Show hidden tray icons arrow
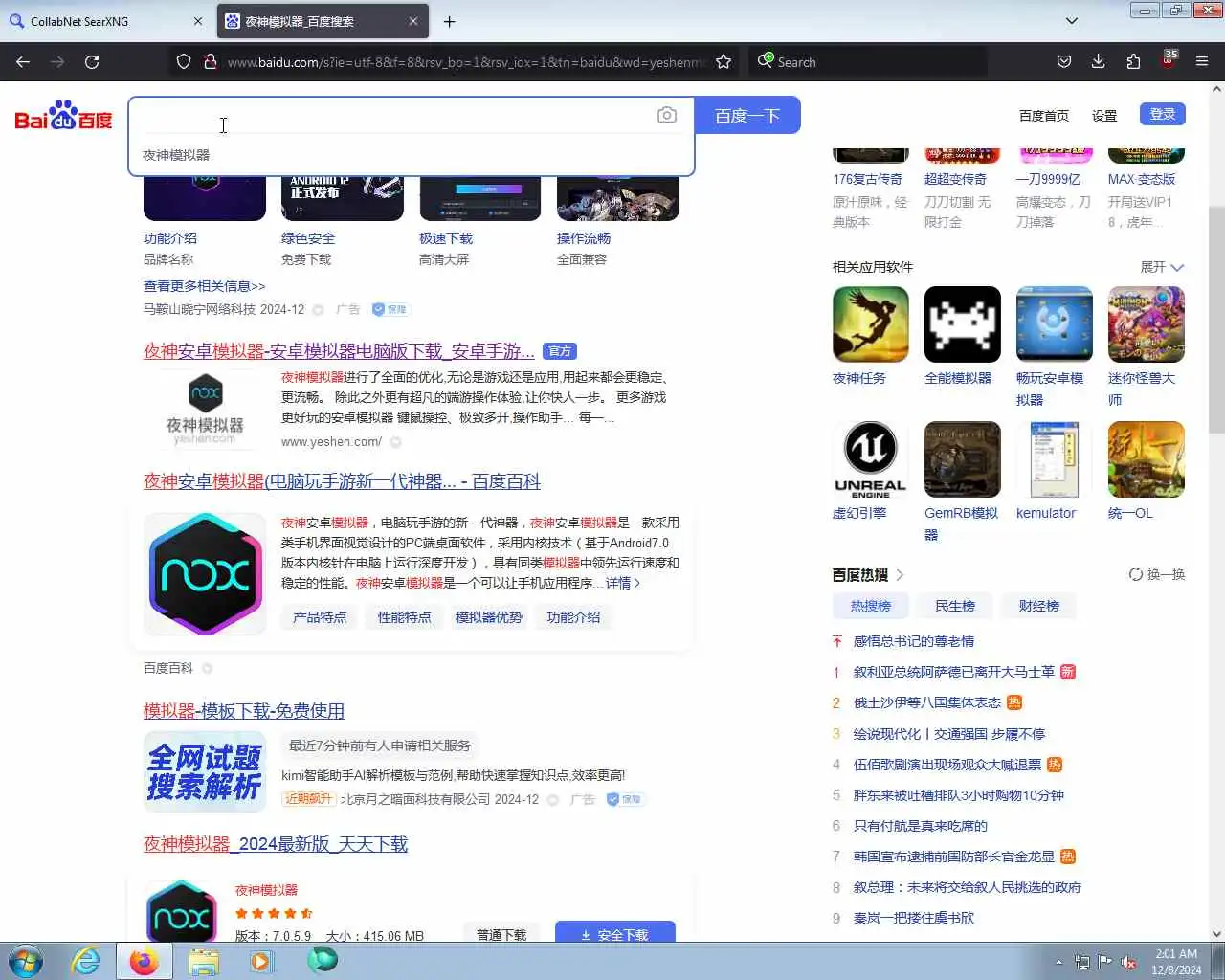Image resolution: width=1225 pixels, height=980 pixels. [x=1058, y=962]
